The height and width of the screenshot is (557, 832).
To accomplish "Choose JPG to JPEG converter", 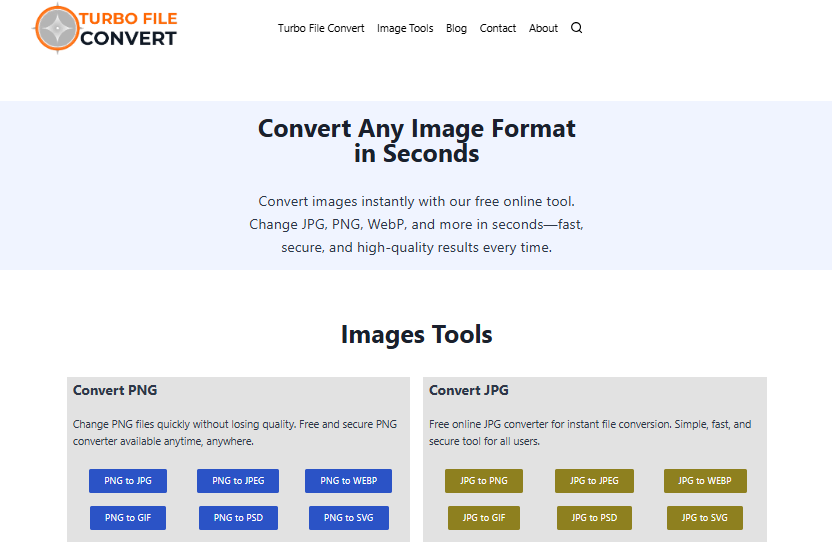I will [x=594, y=481].
